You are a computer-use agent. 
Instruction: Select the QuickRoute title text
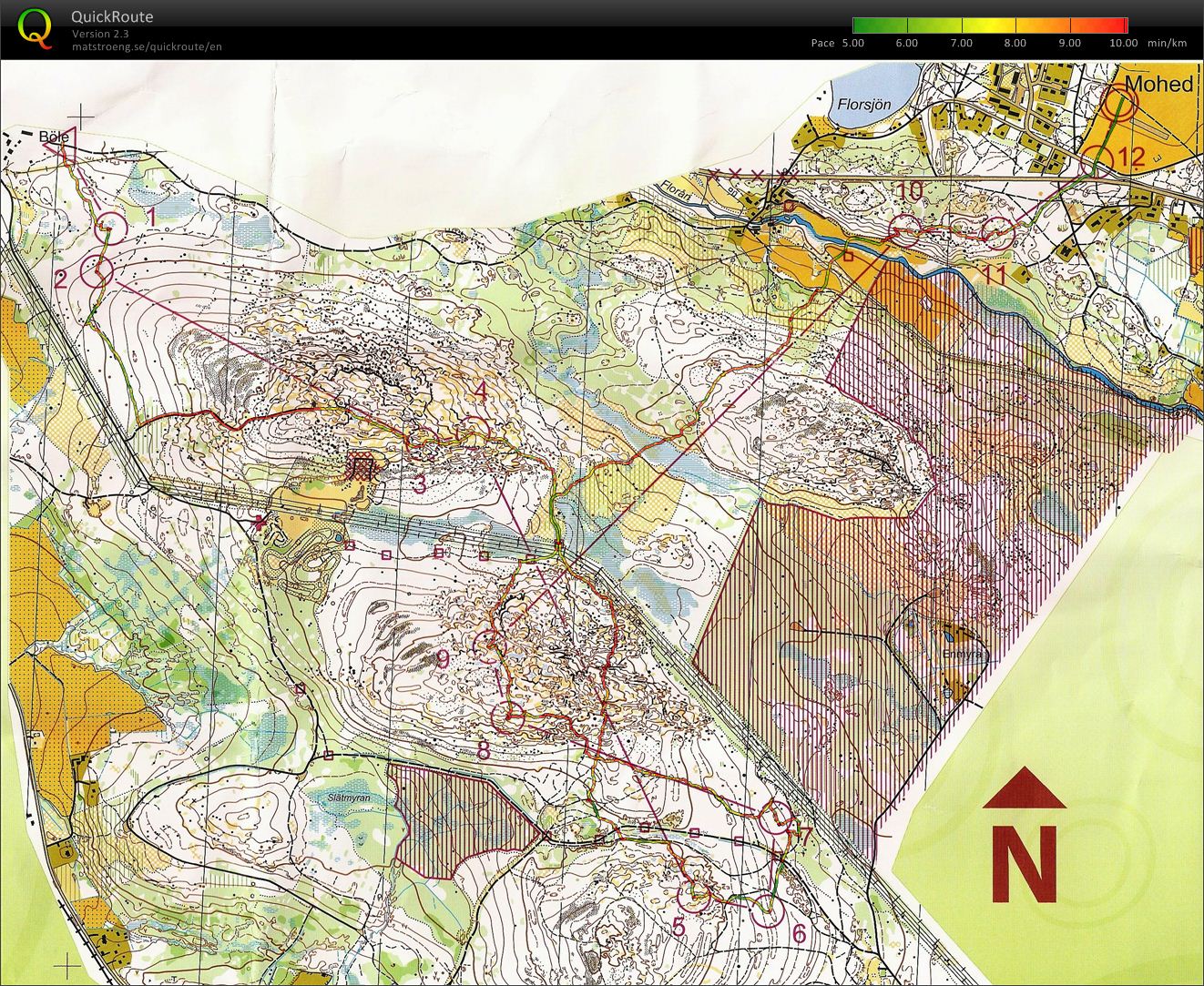click(112, 16)
